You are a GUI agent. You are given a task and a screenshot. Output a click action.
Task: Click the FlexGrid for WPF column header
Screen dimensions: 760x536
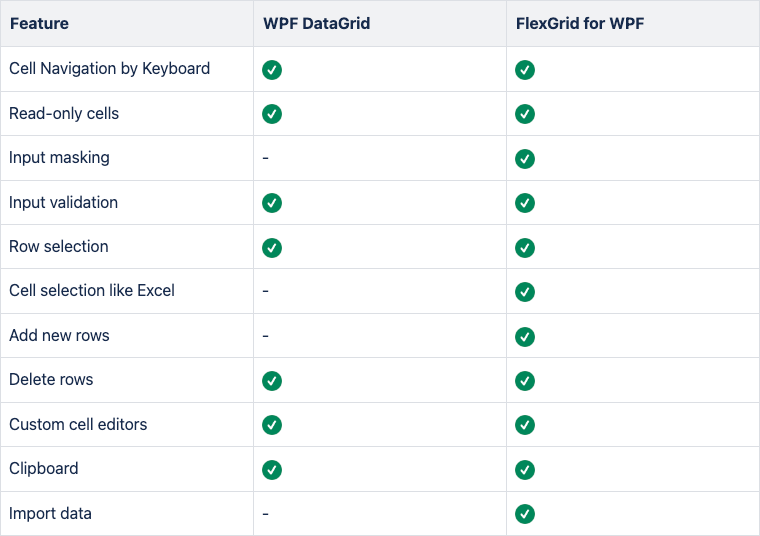pyautogui.click(x=580, y=23)
